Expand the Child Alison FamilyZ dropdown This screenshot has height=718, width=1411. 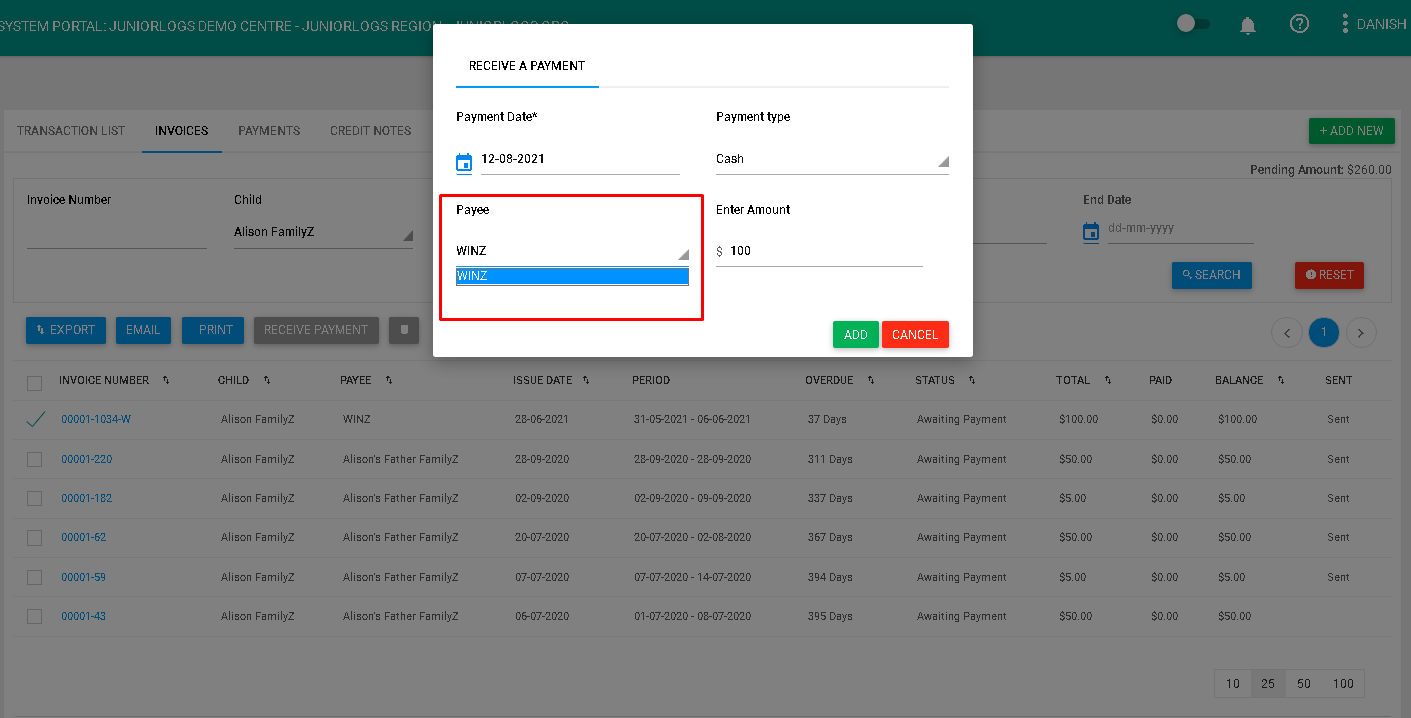pos(323,232)
